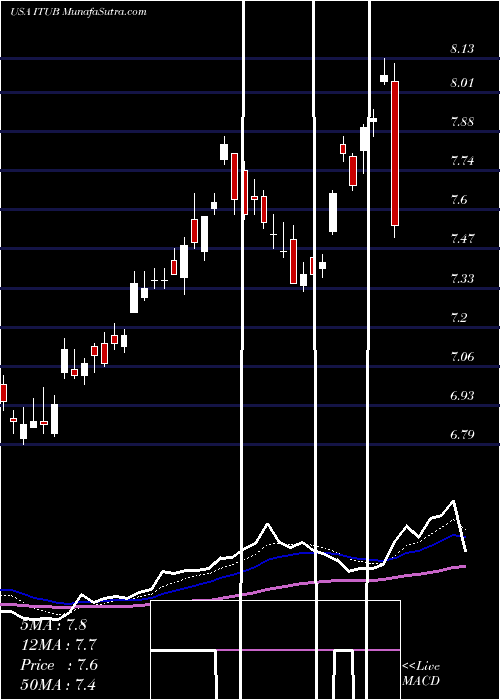Select the 7.6 price axis label
The image size is (500, 700).
click(459, 199)
